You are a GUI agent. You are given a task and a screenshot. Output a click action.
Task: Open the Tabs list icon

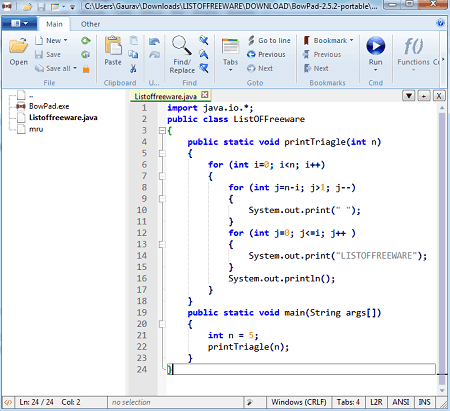pos(230,47)
